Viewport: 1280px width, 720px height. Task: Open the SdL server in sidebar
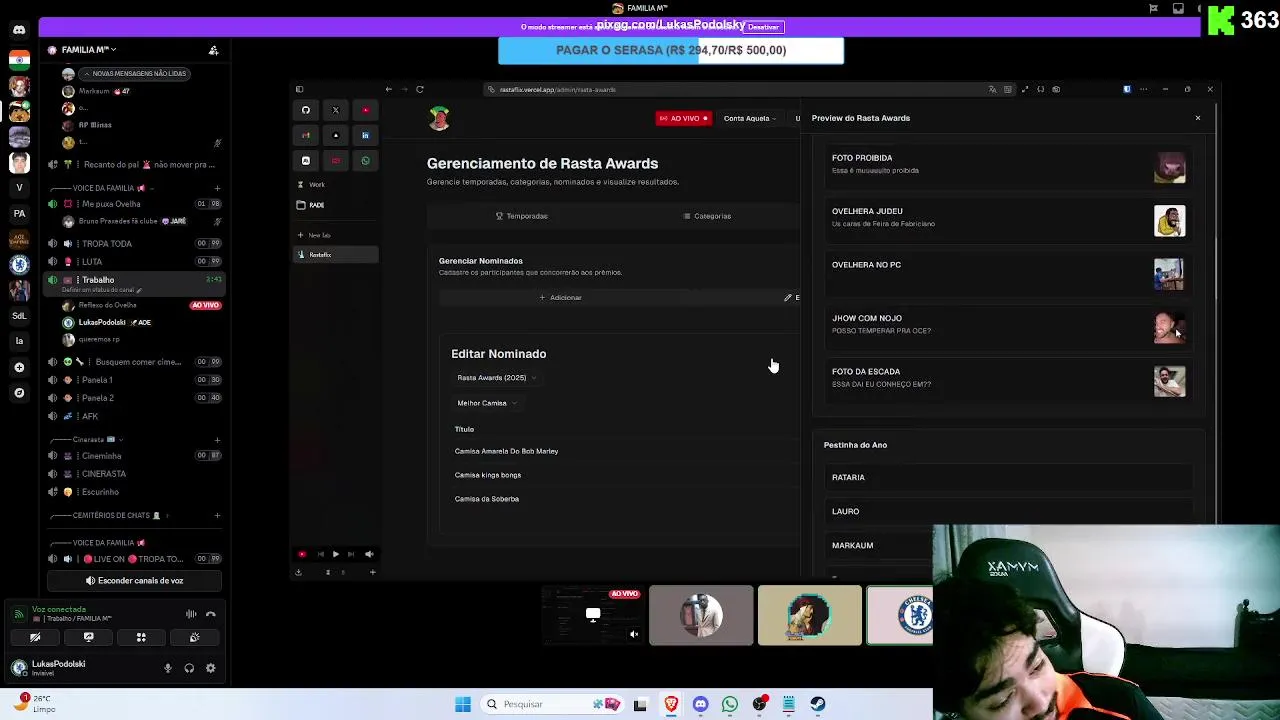(19, 315)
